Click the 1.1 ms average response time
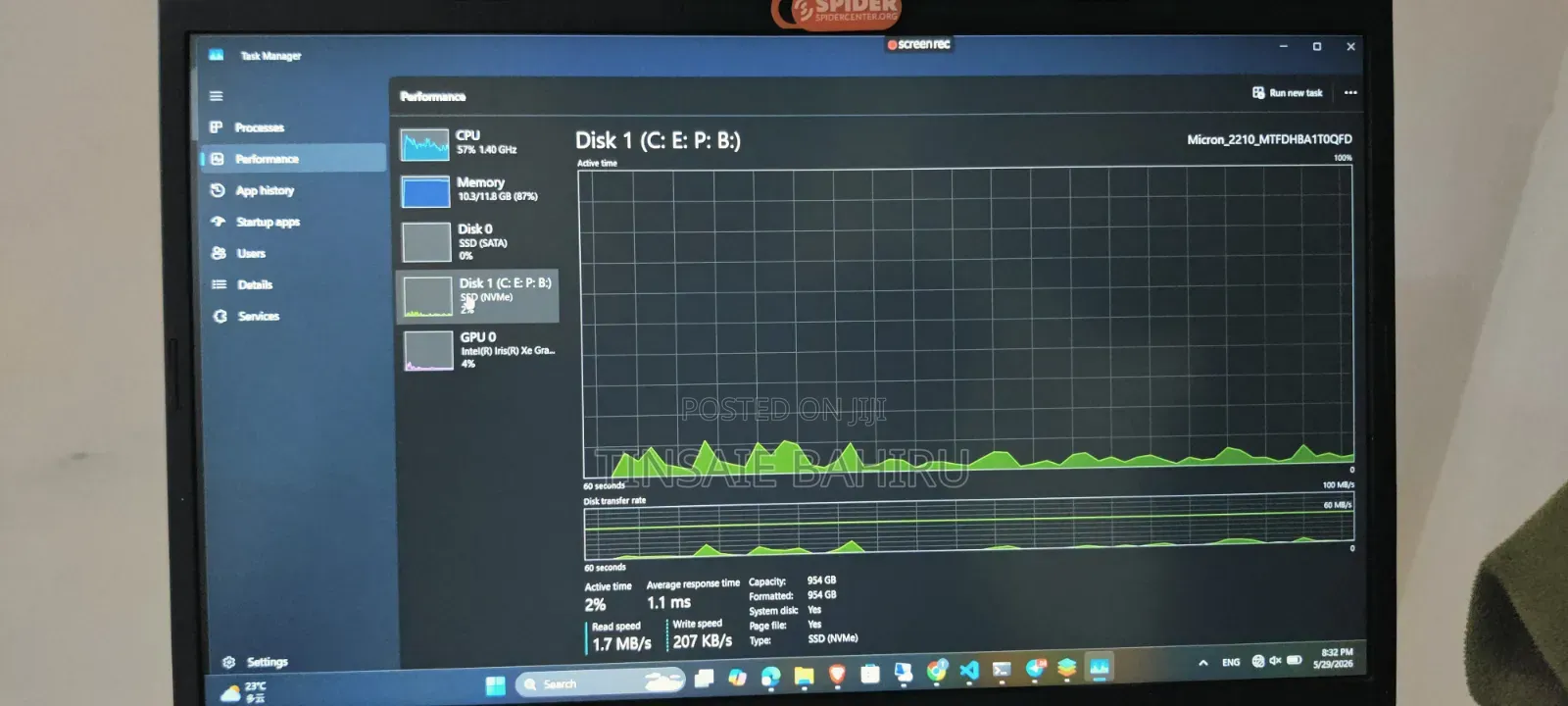1568x706 pixels. coord(668,603)
